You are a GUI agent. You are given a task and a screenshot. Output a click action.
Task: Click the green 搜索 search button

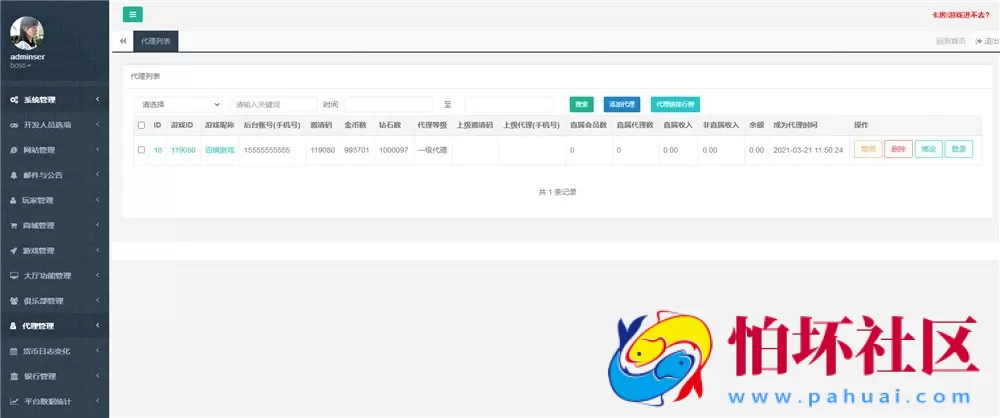coord(581,104)
